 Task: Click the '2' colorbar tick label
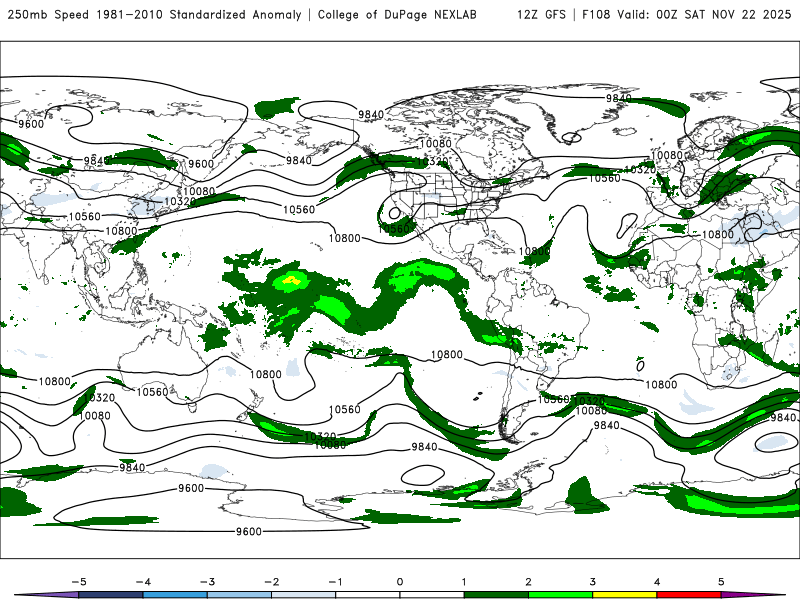(529, 582)
